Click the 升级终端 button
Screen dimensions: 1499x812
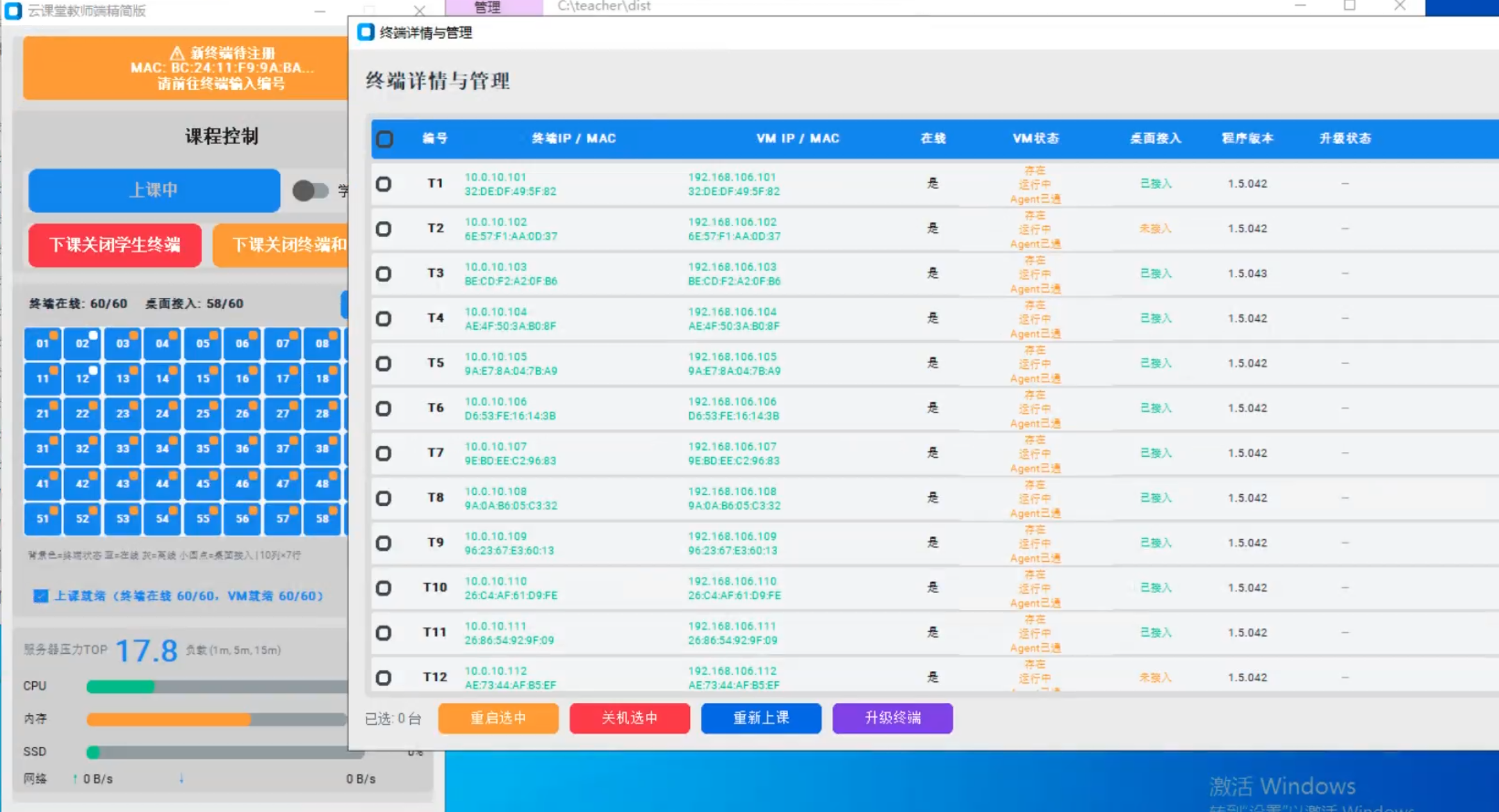pos(892,718)
